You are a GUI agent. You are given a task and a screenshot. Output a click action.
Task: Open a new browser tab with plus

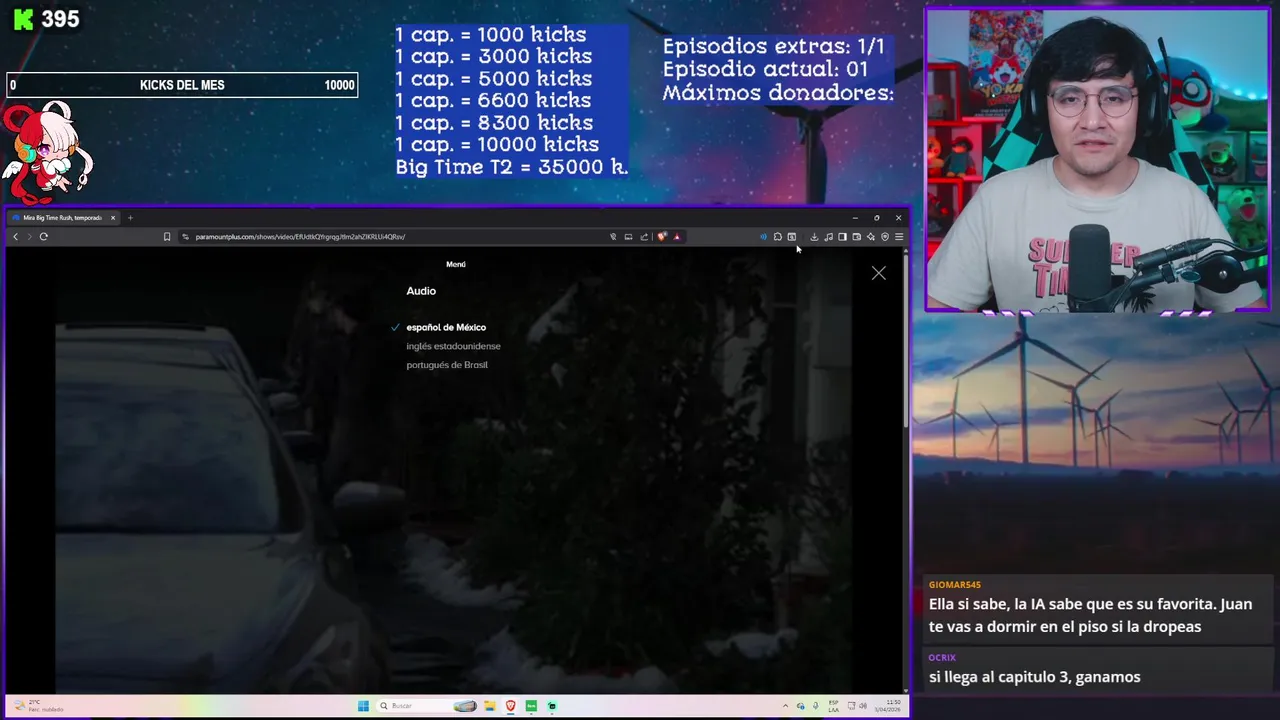click(130, 218)
